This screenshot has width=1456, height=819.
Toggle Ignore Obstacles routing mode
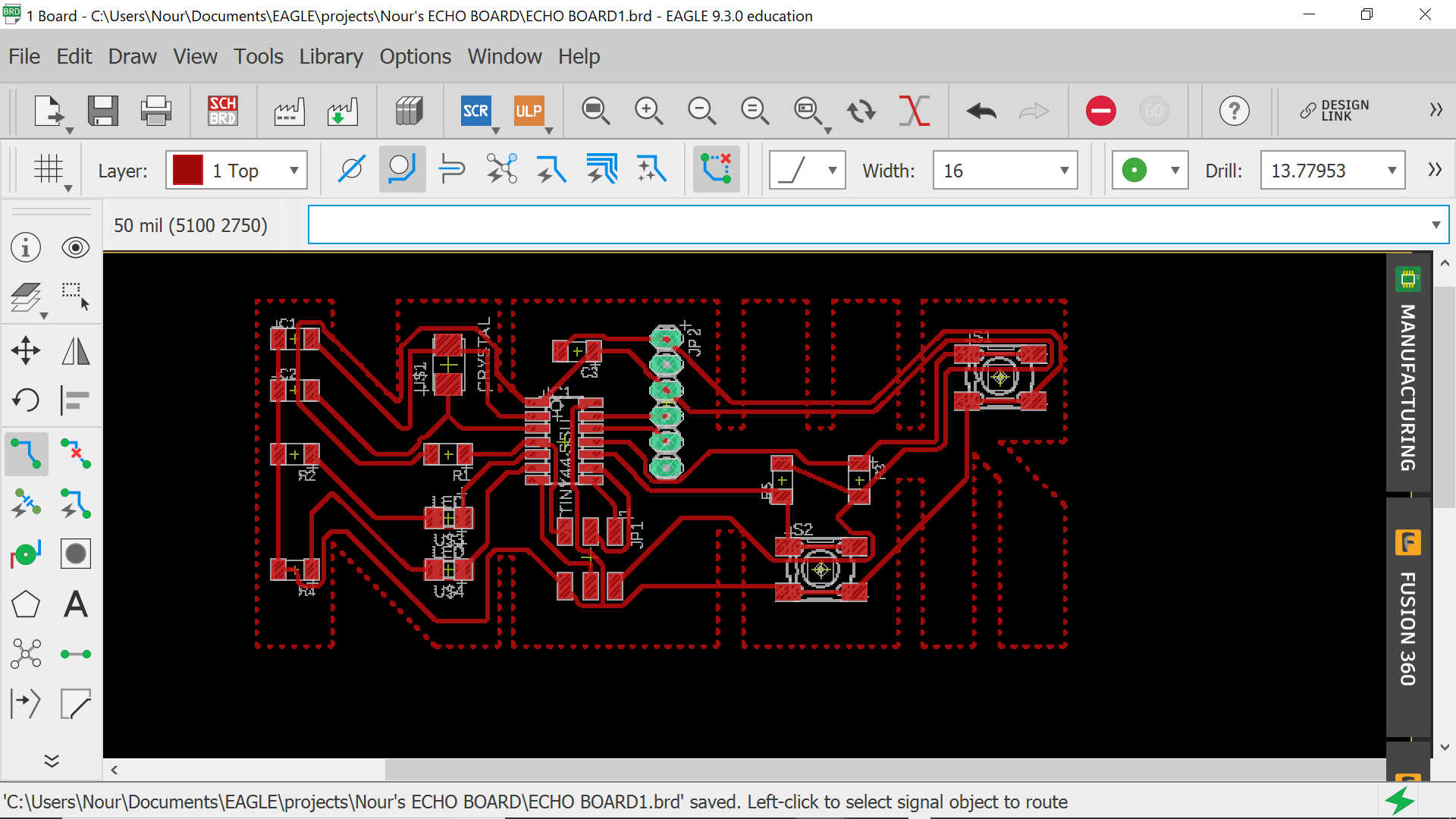coord(351,169)
